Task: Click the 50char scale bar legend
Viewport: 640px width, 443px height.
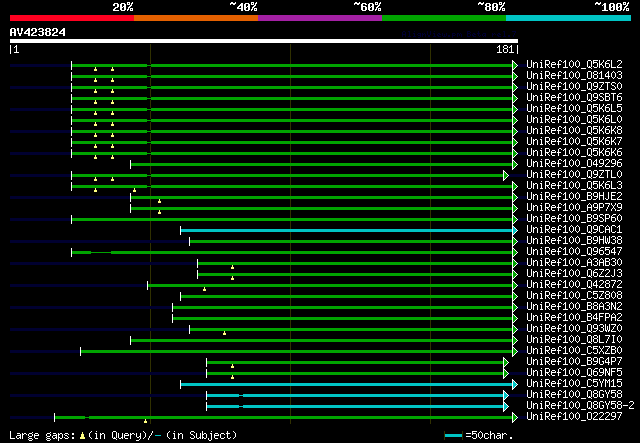Action: click(x=453, y=436)
